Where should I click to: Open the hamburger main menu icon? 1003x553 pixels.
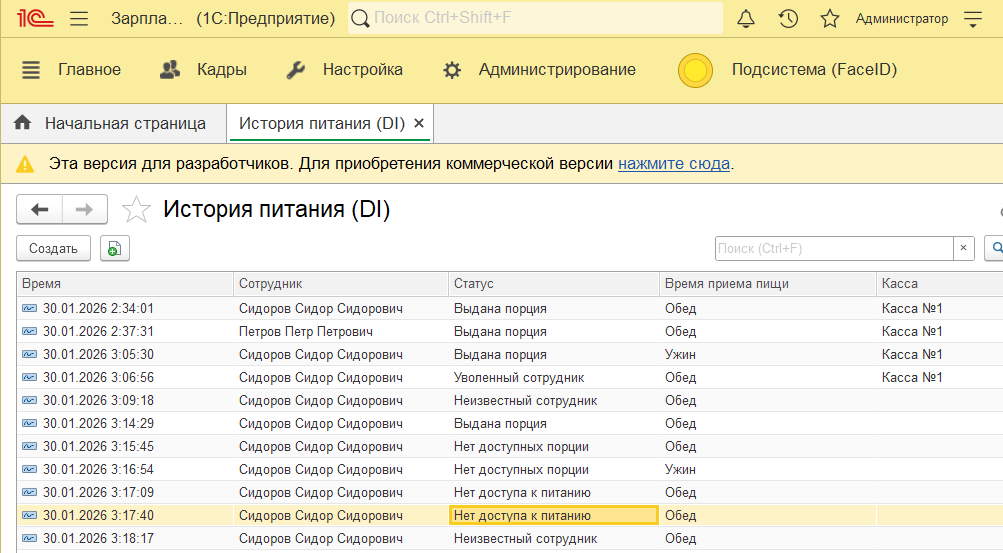[x=80, y=19]
